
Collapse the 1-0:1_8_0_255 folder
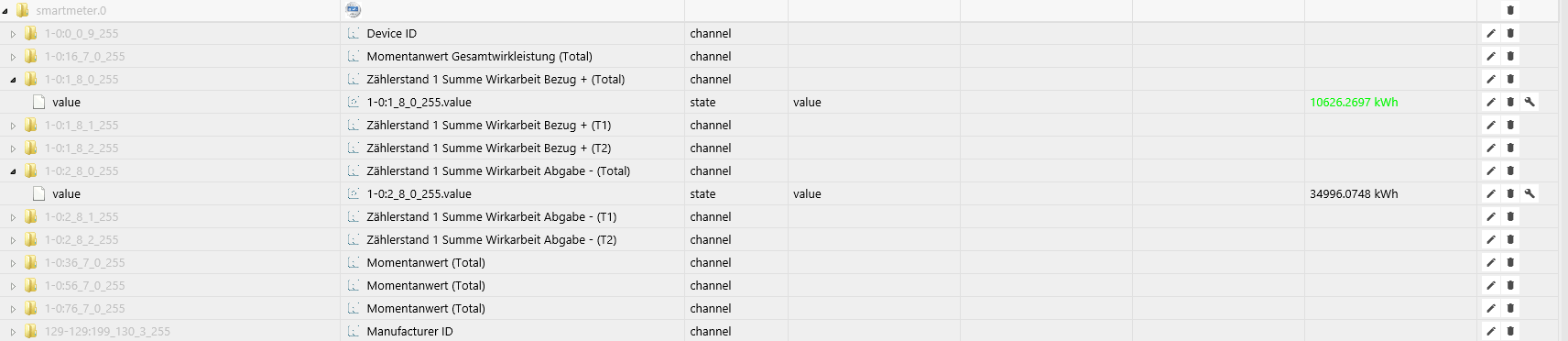[x=13, y=80]
